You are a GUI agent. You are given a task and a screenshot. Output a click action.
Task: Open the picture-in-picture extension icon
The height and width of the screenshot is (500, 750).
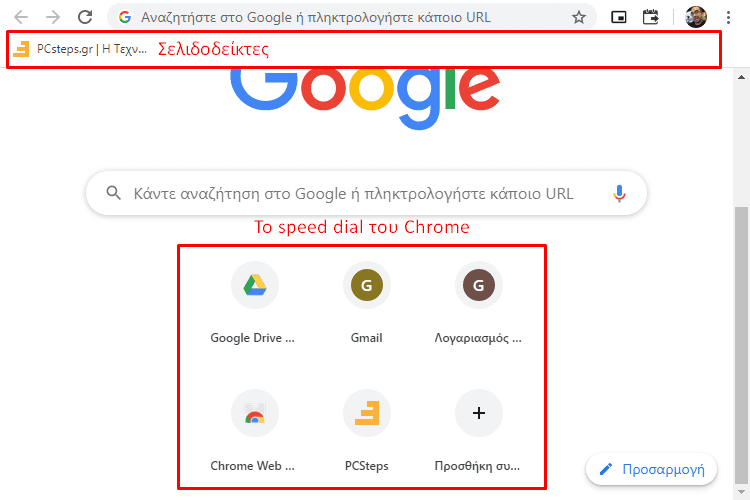tap(618, 18)
